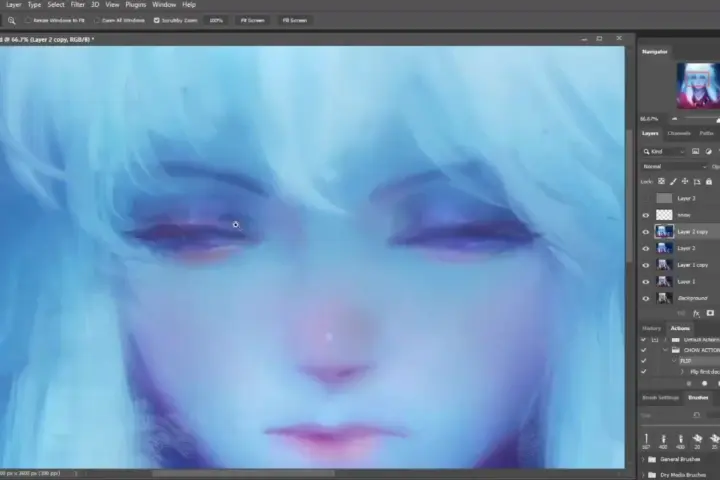The width and height of the screenshot is (720, 480).
Task: Open the Help menu
Action: pos(189,5)
